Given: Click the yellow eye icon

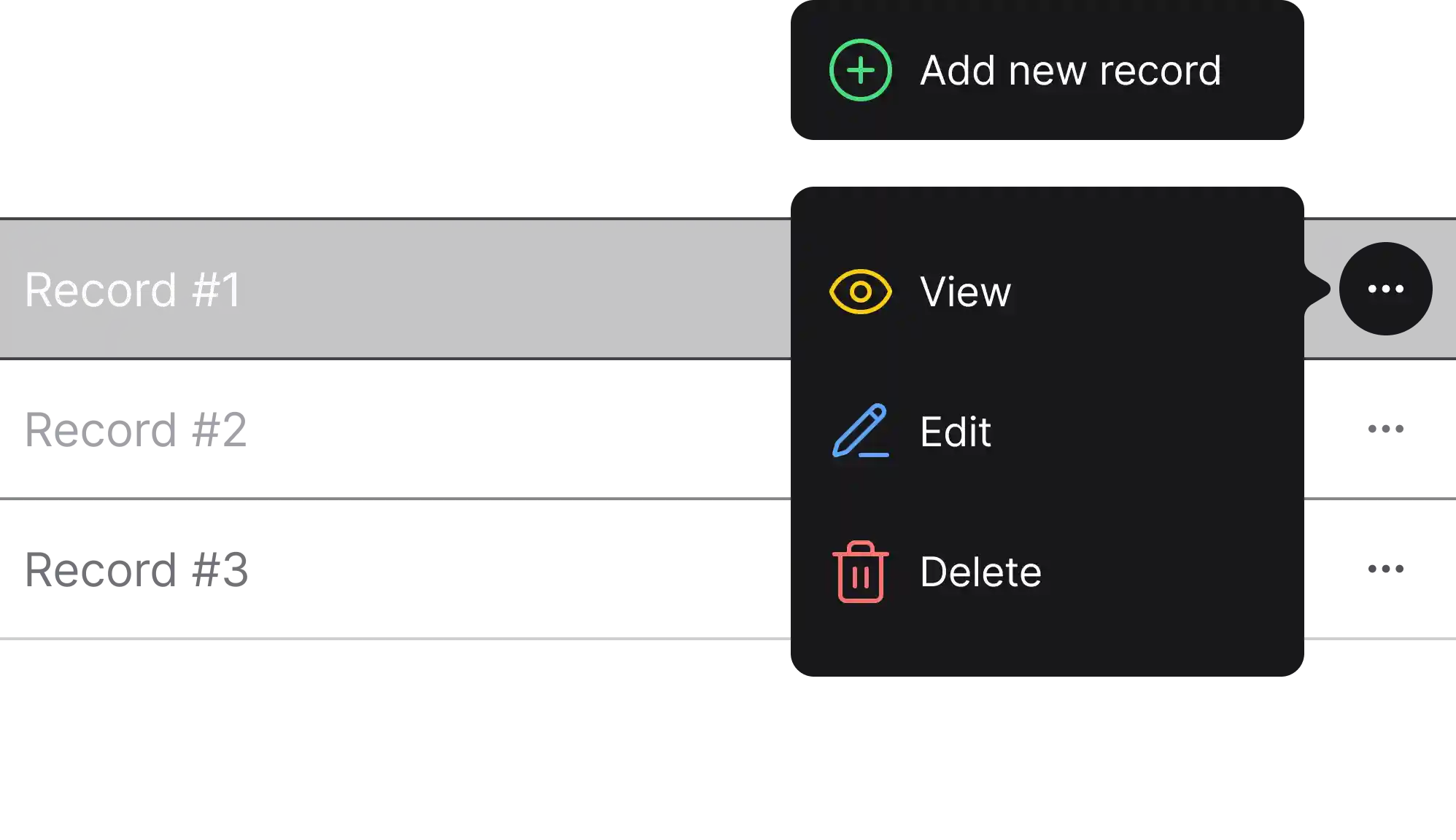Looking at the screenshot, I should [x=861, y=292].
